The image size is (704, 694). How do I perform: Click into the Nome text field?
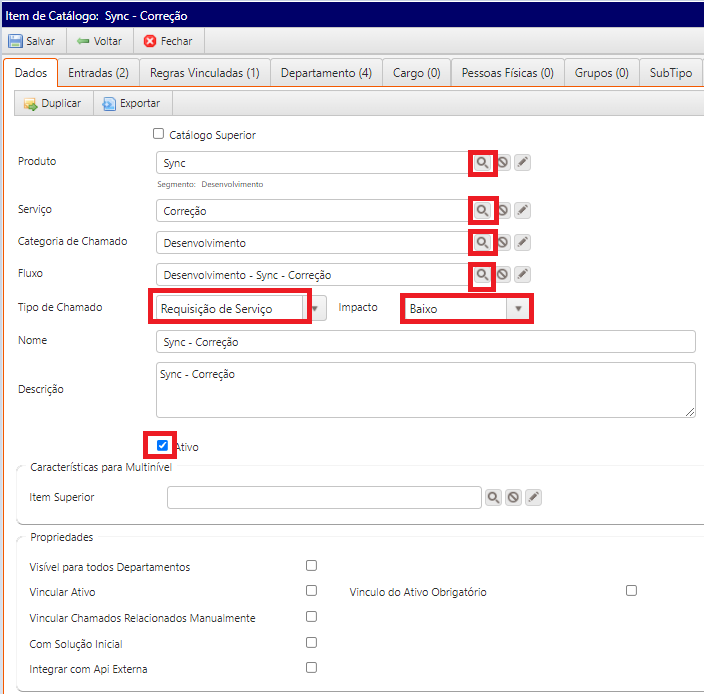[x=425, y=342]
